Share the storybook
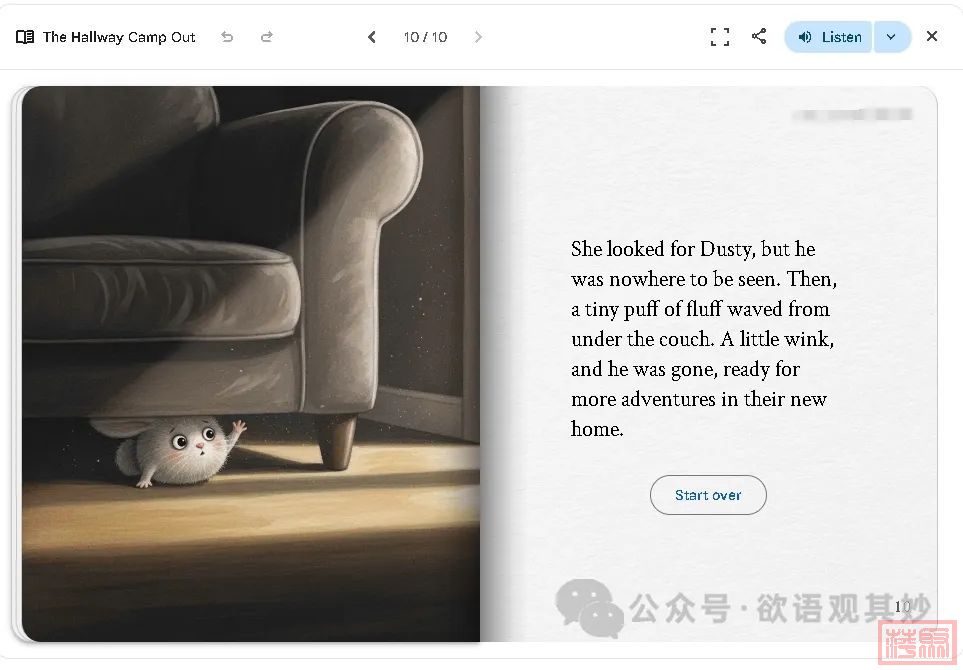This screenshot has width=963, height=670. 759,37
